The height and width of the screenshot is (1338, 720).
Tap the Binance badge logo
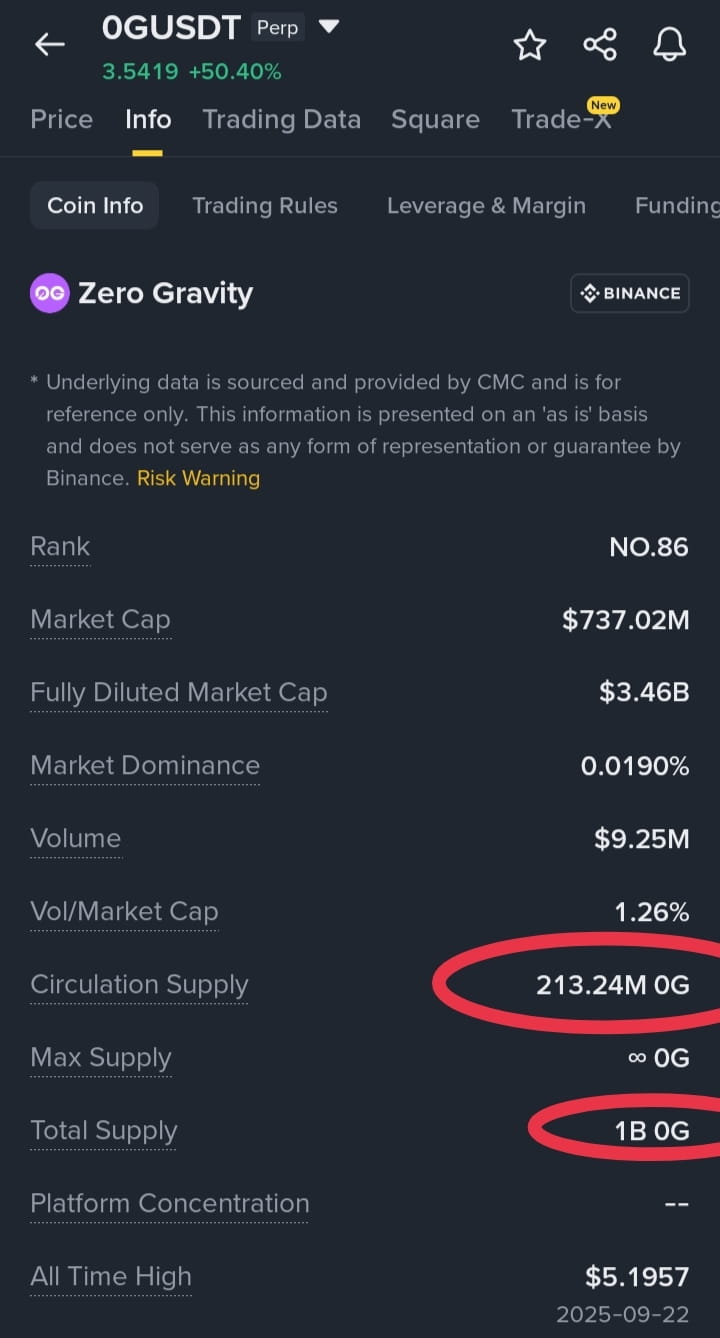[630, 293]
